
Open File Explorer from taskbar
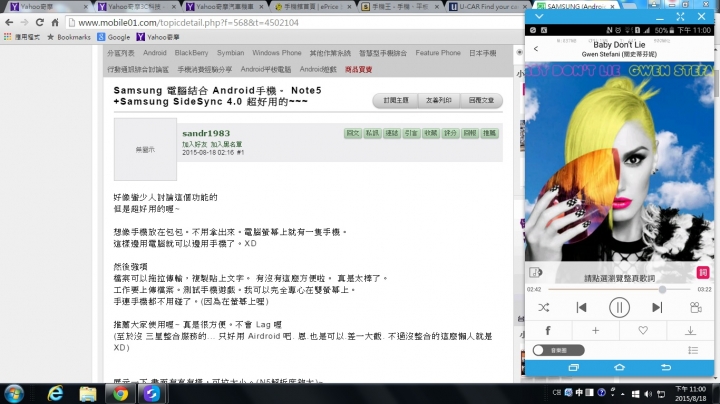(88, 394)
